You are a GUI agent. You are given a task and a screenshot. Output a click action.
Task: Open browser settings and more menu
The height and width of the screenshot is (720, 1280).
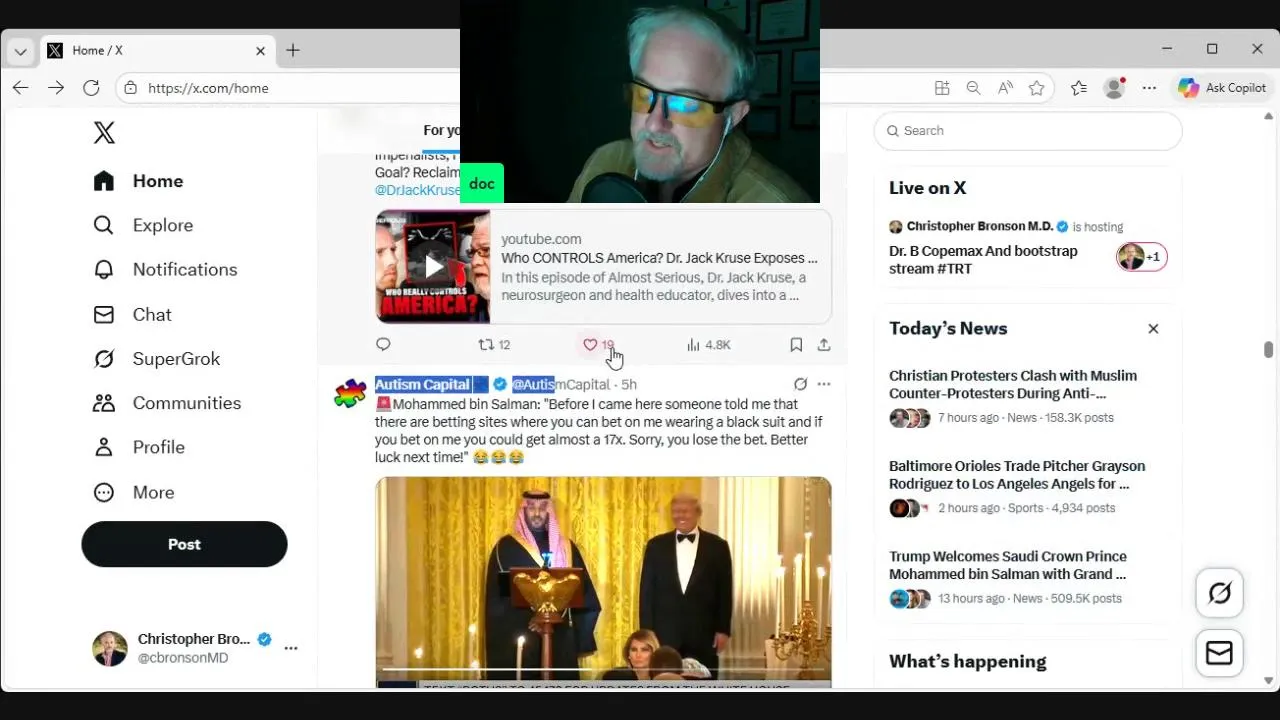(x=1149, y=88)
